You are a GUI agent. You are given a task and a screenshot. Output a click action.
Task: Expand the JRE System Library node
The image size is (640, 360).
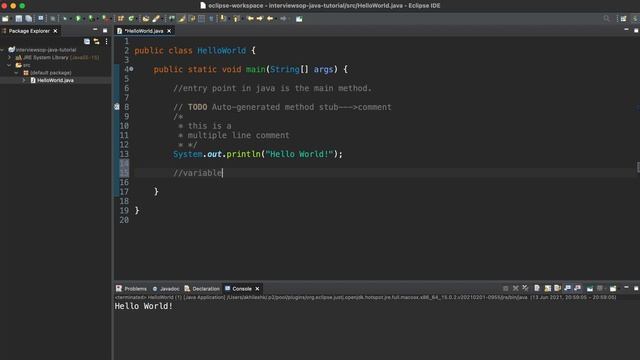[x=9, y=58]
